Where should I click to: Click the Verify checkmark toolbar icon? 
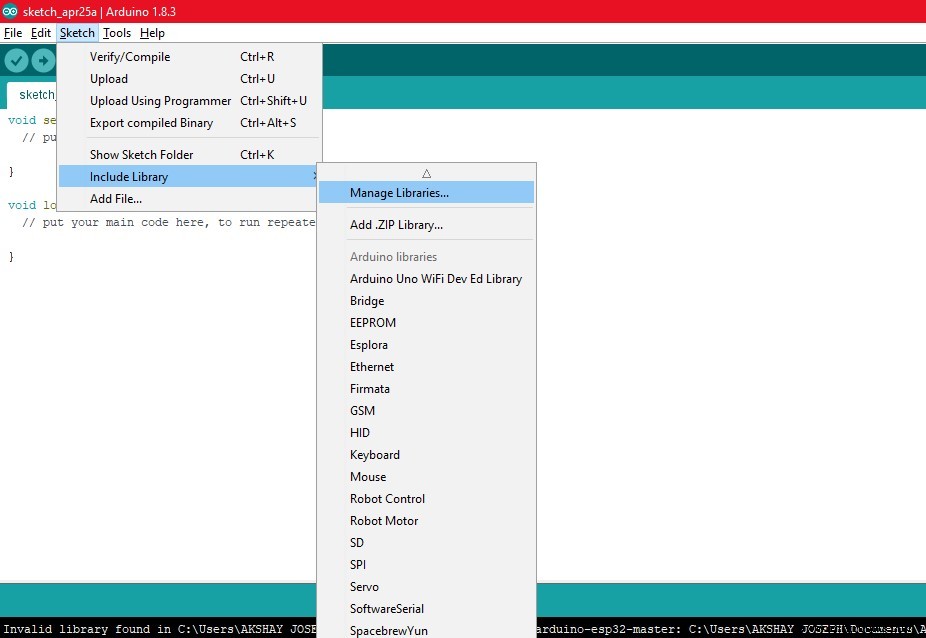[x=16, y=60]
